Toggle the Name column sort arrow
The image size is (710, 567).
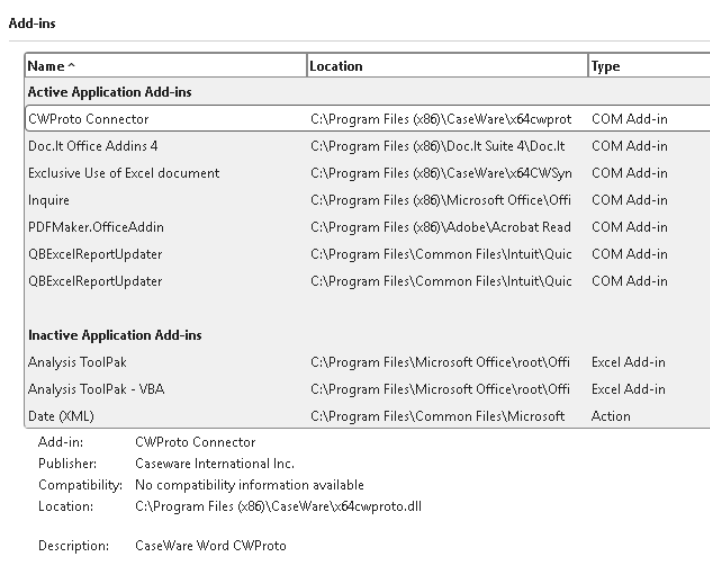point(71,66)
